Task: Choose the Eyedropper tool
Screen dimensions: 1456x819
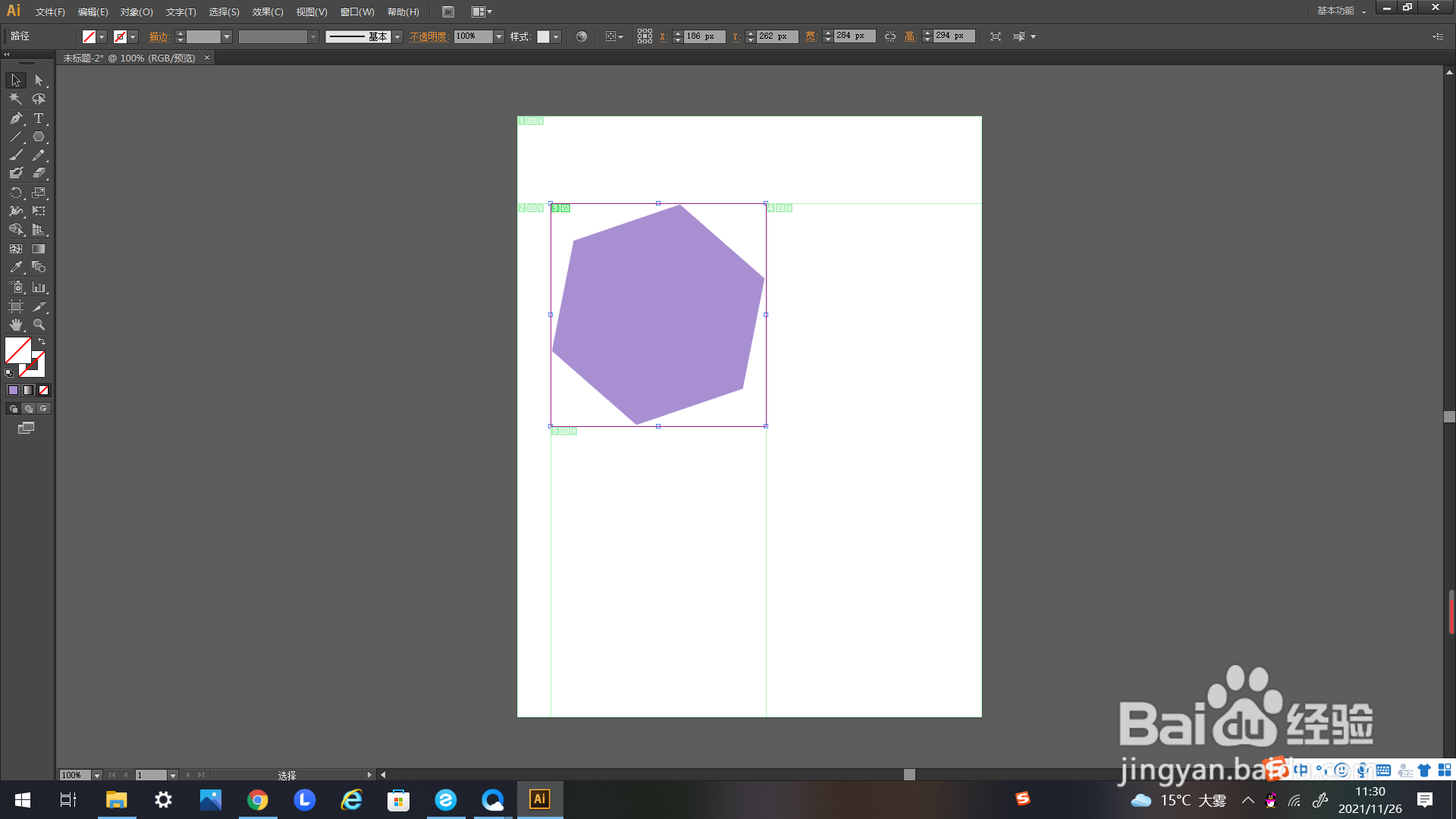Action: click(x=16, y=268)
